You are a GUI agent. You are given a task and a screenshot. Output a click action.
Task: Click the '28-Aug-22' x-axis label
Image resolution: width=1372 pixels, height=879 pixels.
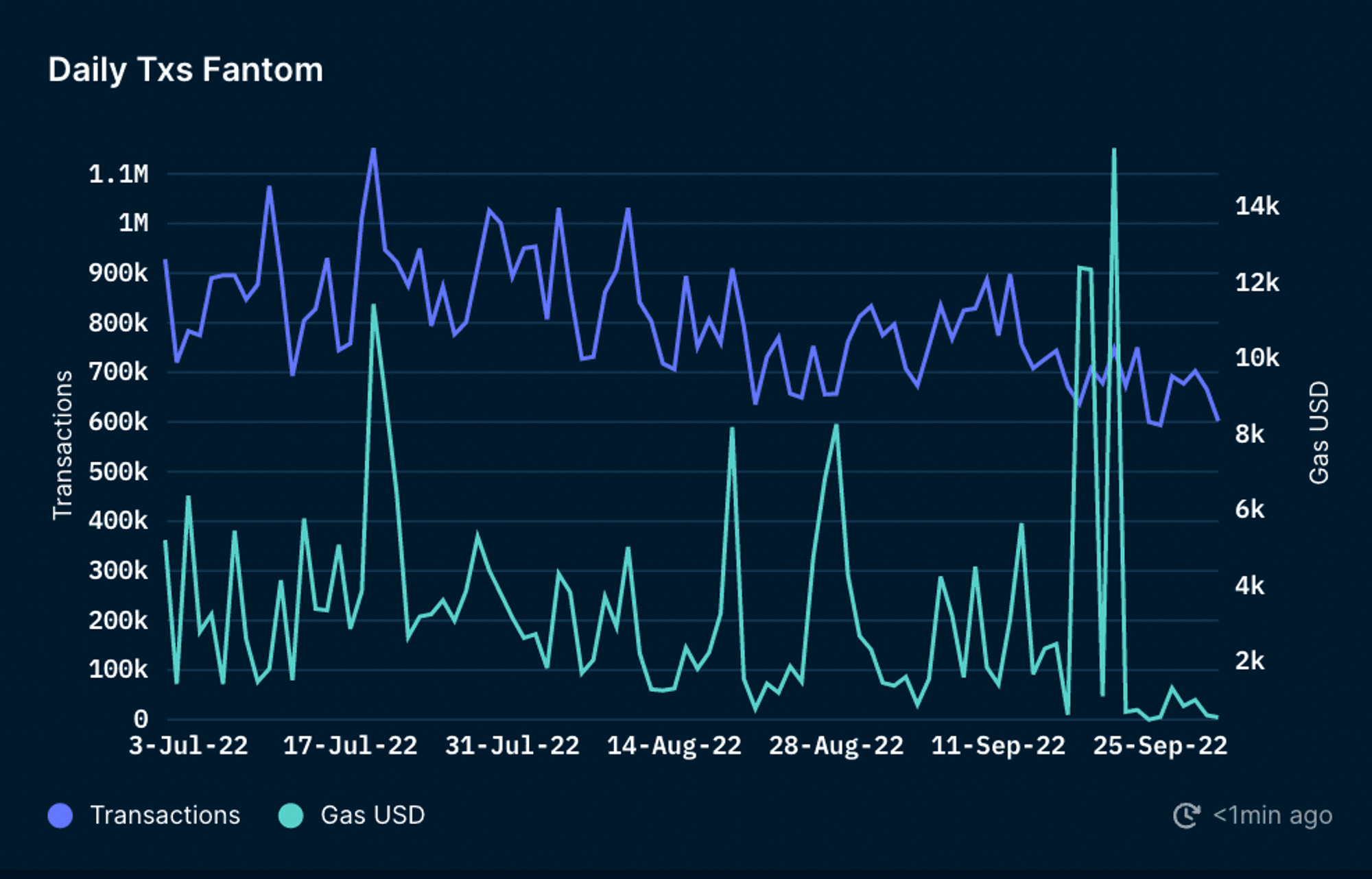coord(836,745)
